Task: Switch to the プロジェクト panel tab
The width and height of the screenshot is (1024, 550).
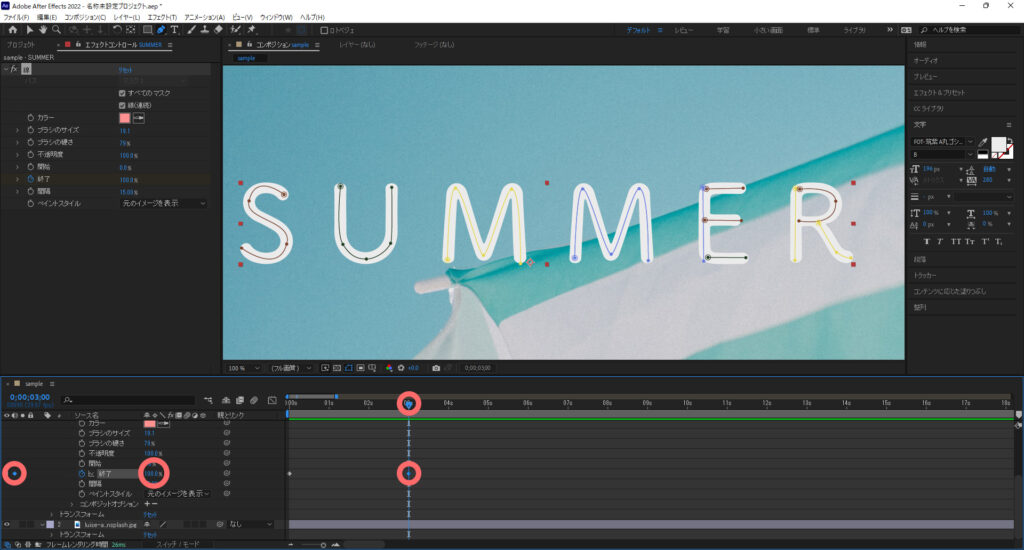Action: [x=20, y=46]
